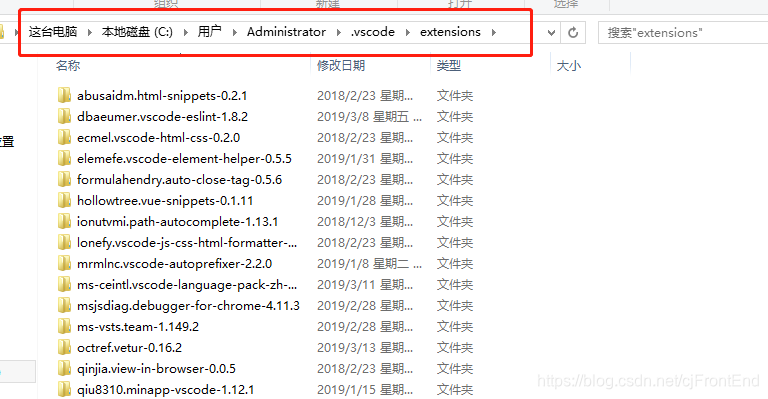Select ms-ceintl.vscode-language-pack-zh folder name
Image resolution: width=768 pixels, height=399 pixels.
pyautogui.click(x=187, y=285)
